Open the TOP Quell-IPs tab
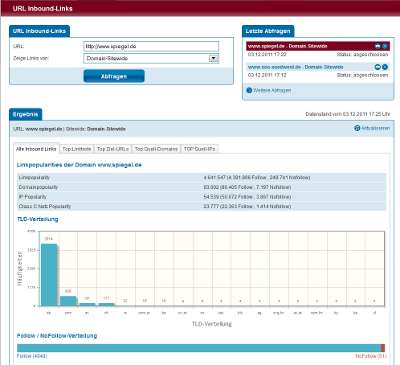 click(x=200, y=149)
